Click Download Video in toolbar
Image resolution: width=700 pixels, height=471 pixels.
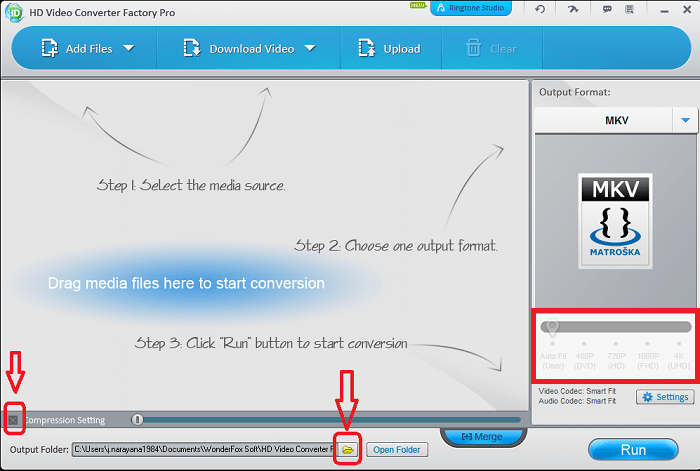(240, 48)
